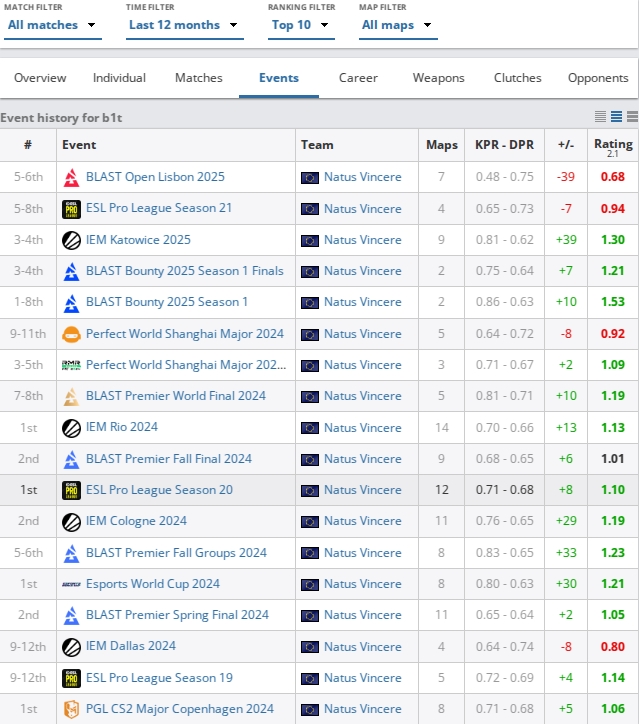Click IEM Katowice 2025 event logo
The width and height of the screenshot is (639, 724).
71,241
